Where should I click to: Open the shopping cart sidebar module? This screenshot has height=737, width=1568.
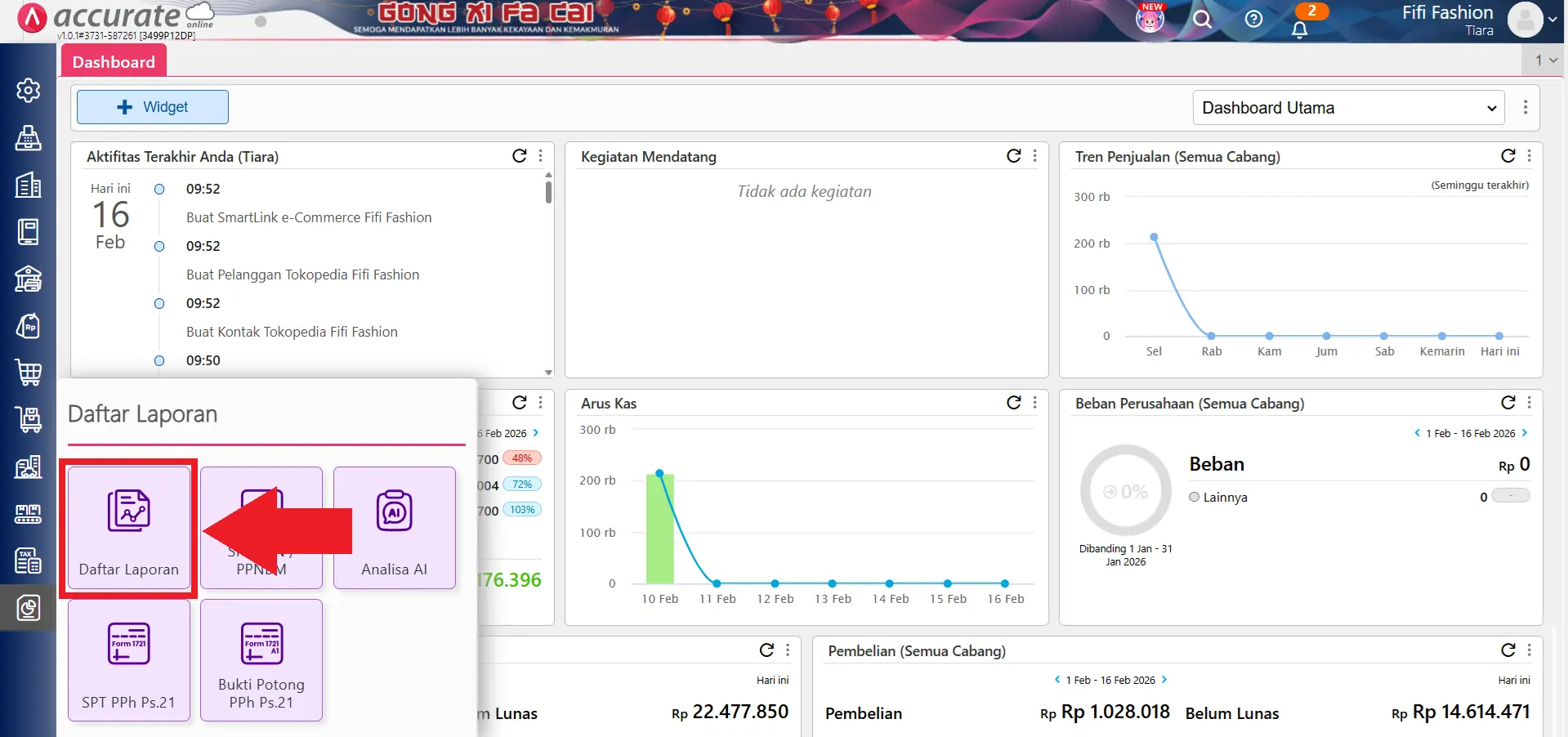29,373
